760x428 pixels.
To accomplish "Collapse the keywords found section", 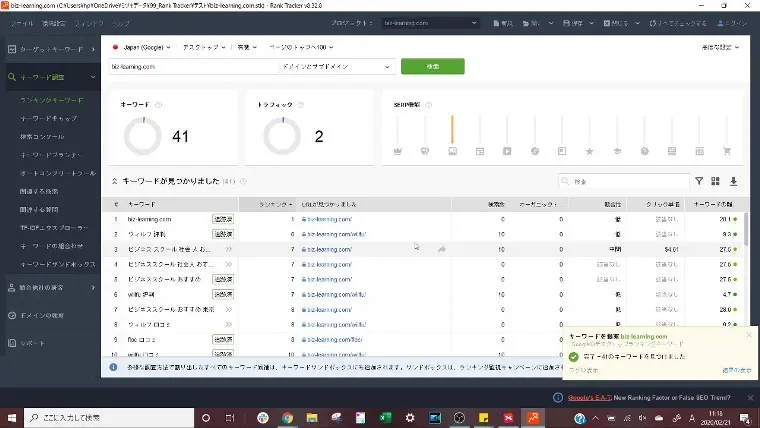I will (115, 181).
